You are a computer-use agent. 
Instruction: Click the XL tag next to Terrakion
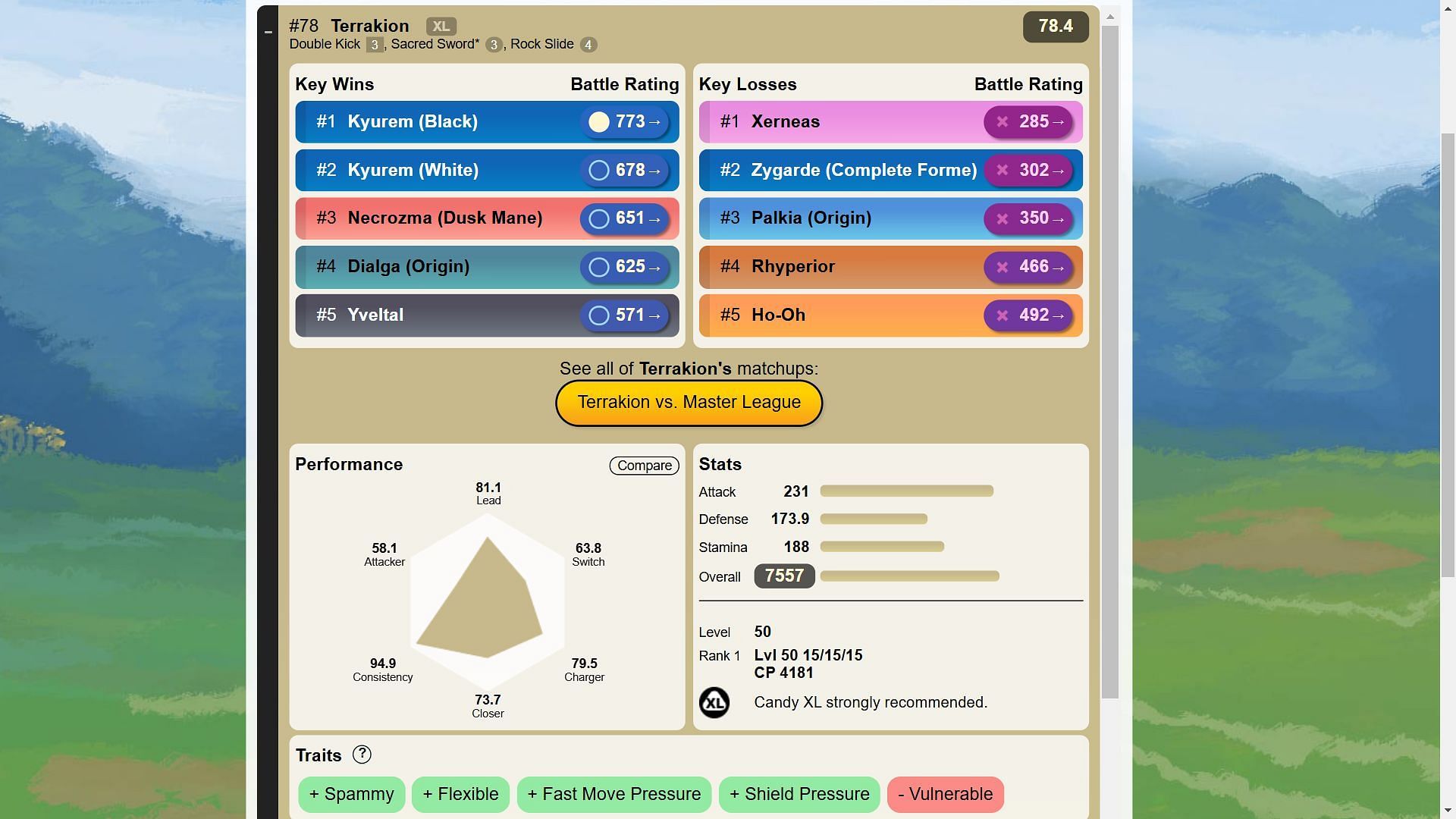[x=441, y=27]
